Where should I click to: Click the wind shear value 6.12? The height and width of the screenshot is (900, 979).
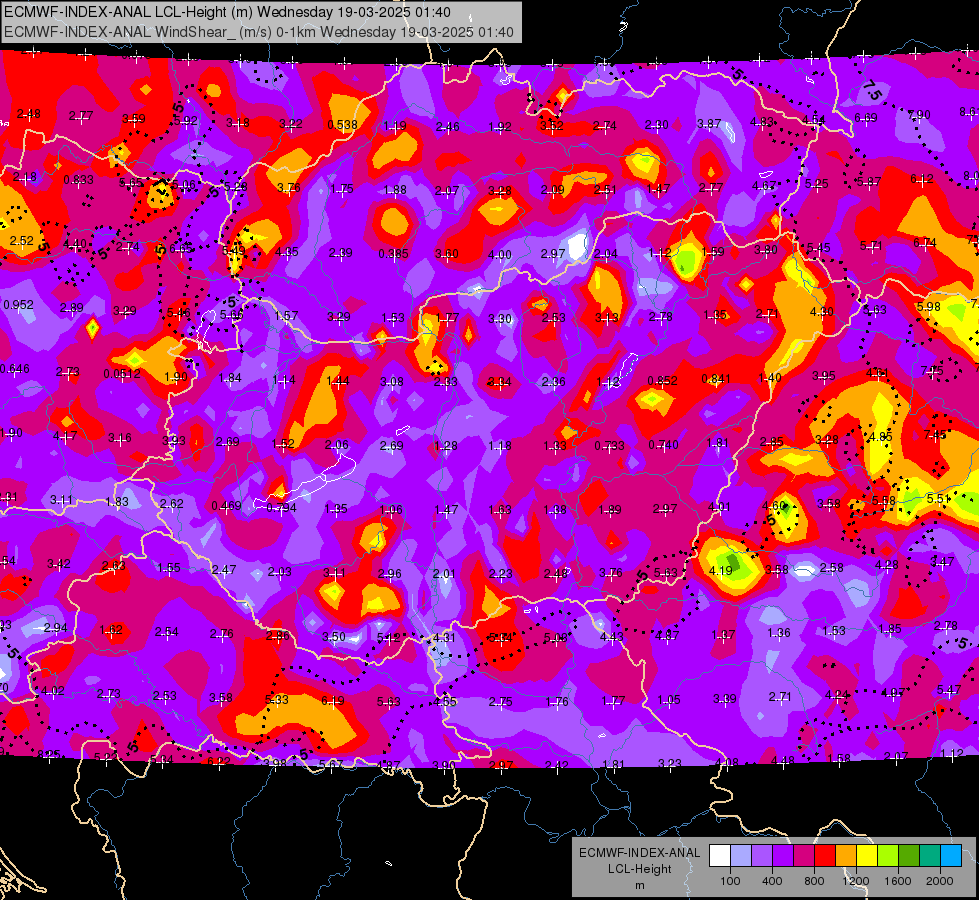pyautogui.click(x=922, y=179)
